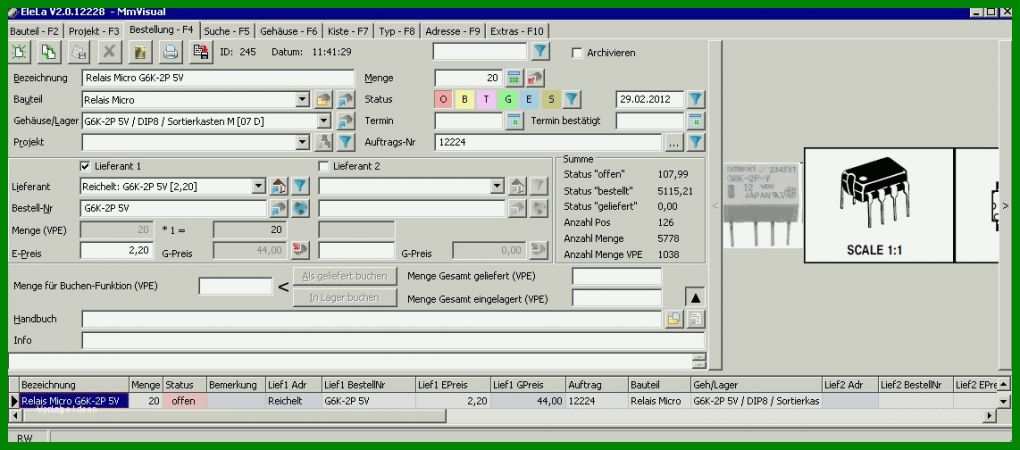Click filter icon beside date 29.02.2012

pyautogui.click(x=696, y=99)
